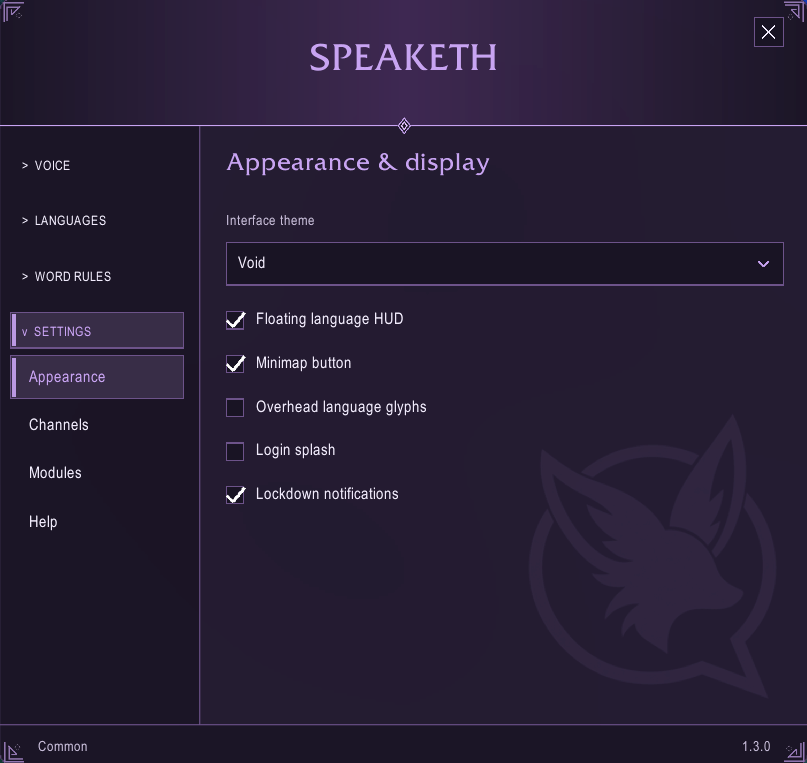Click the Interface theme label
The image size is (807, 763).
(x=270, y=220)
